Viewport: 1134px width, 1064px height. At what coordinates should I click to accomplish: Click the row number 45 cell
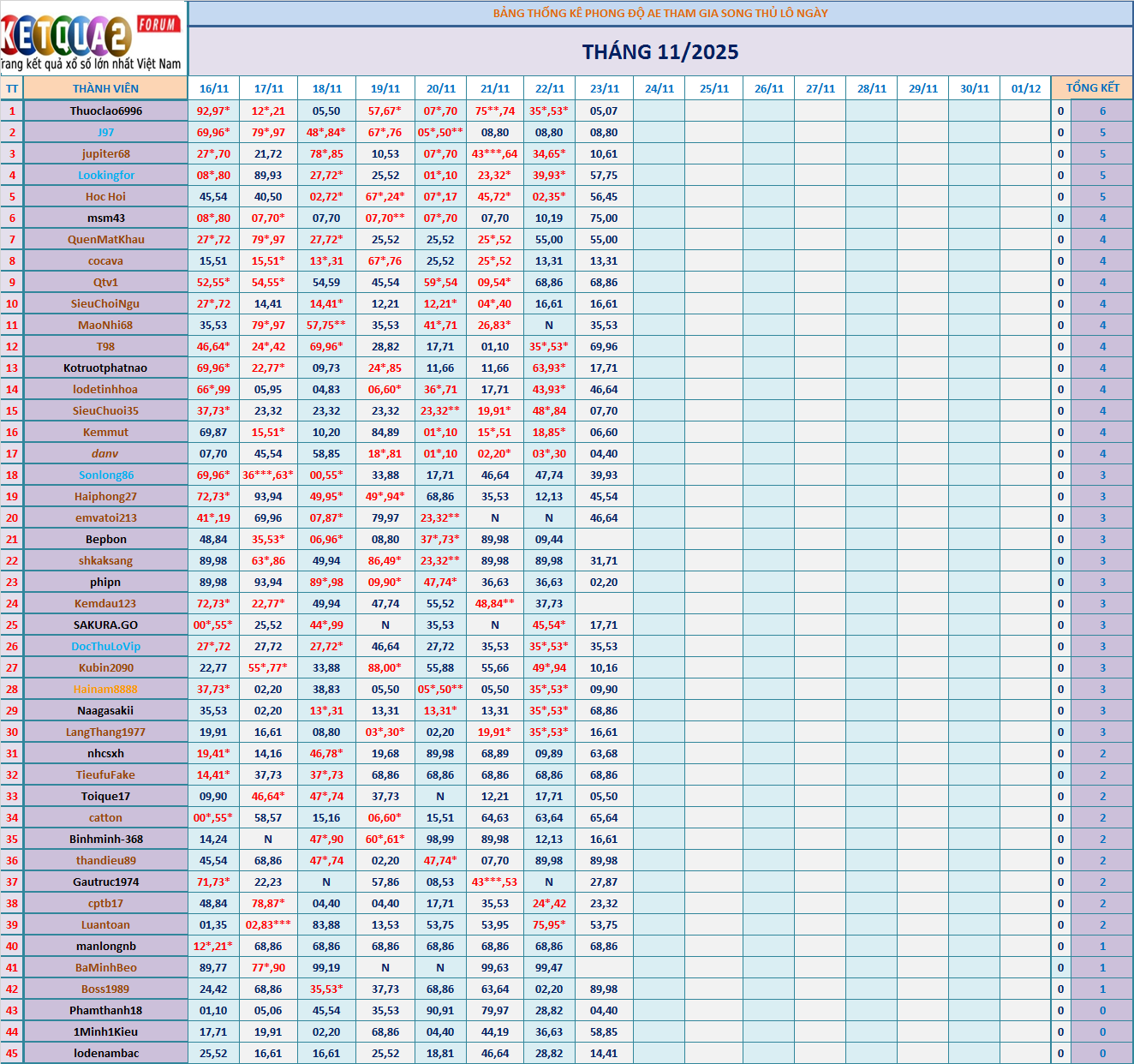tap(12, 1053)
